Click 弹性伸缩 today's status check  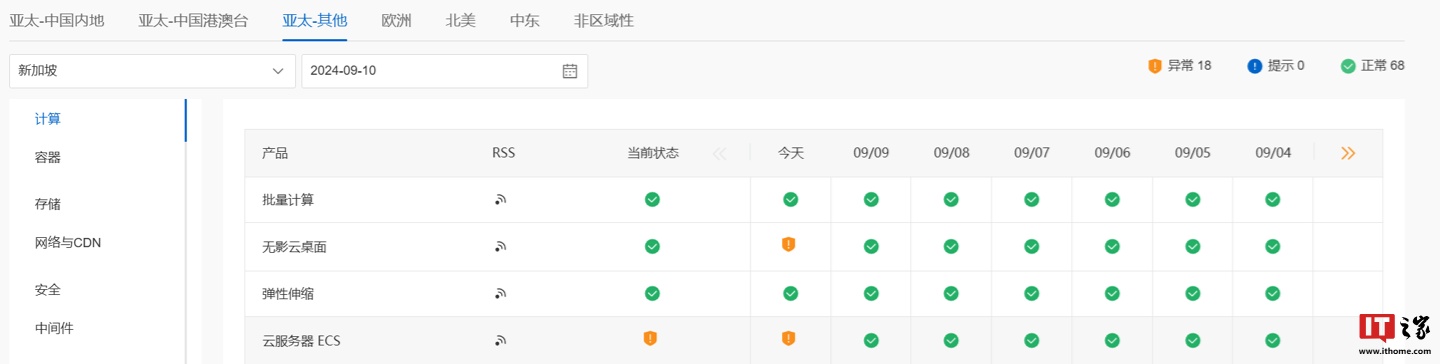(x=791, y=293)
